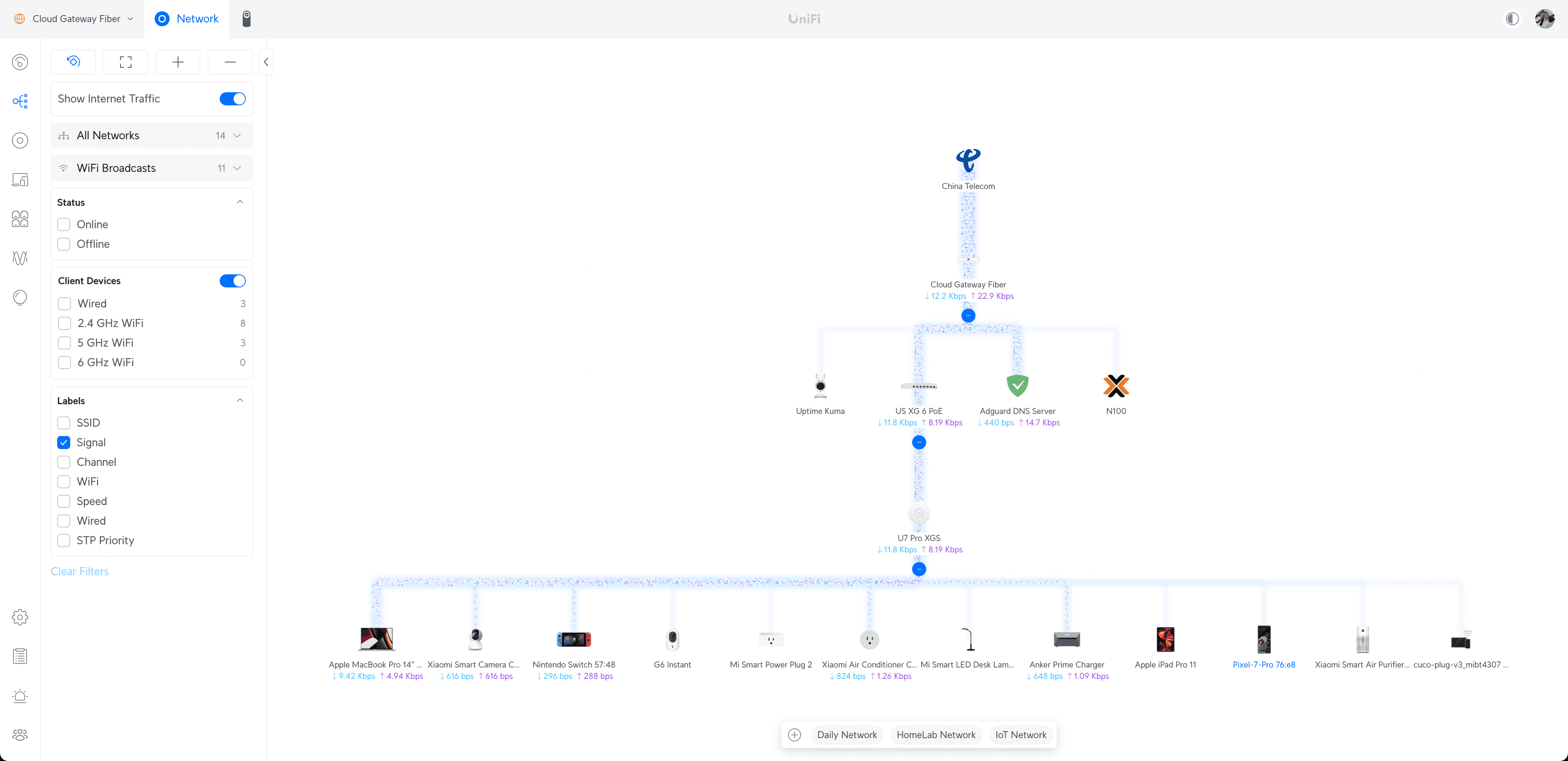Add a new network tag filter
This screenshot has width=1568, height=761.
795,735
